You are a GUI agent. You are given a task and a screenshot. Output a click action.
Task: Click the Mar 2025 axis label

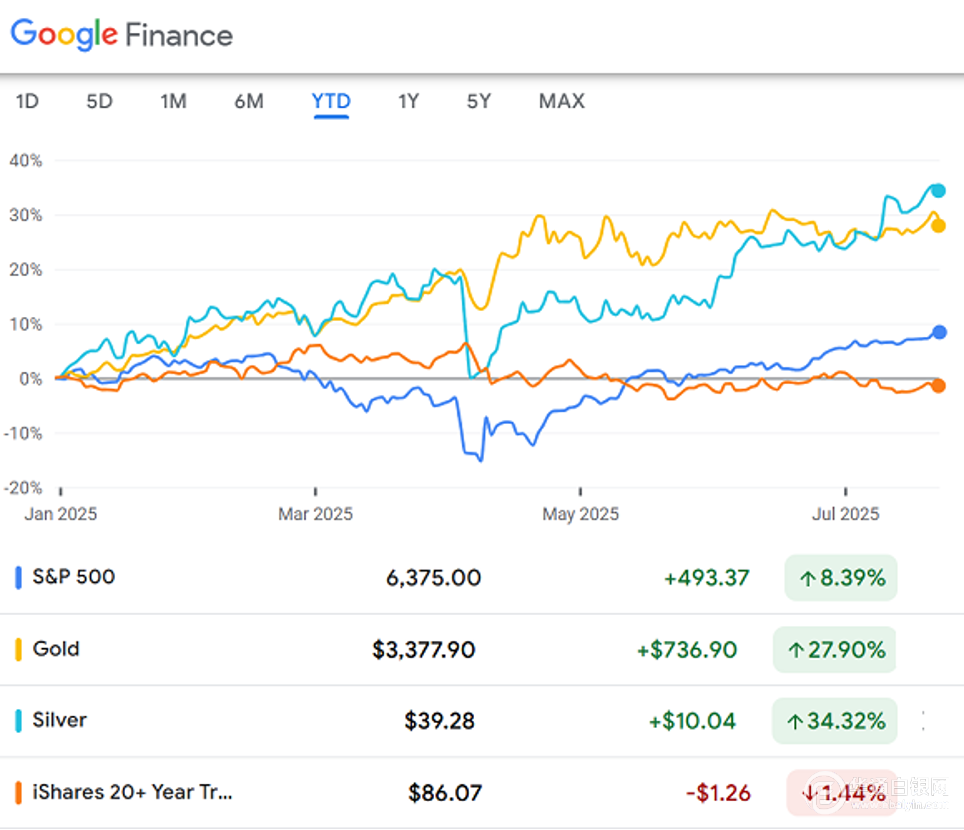[x=315, y=514]
